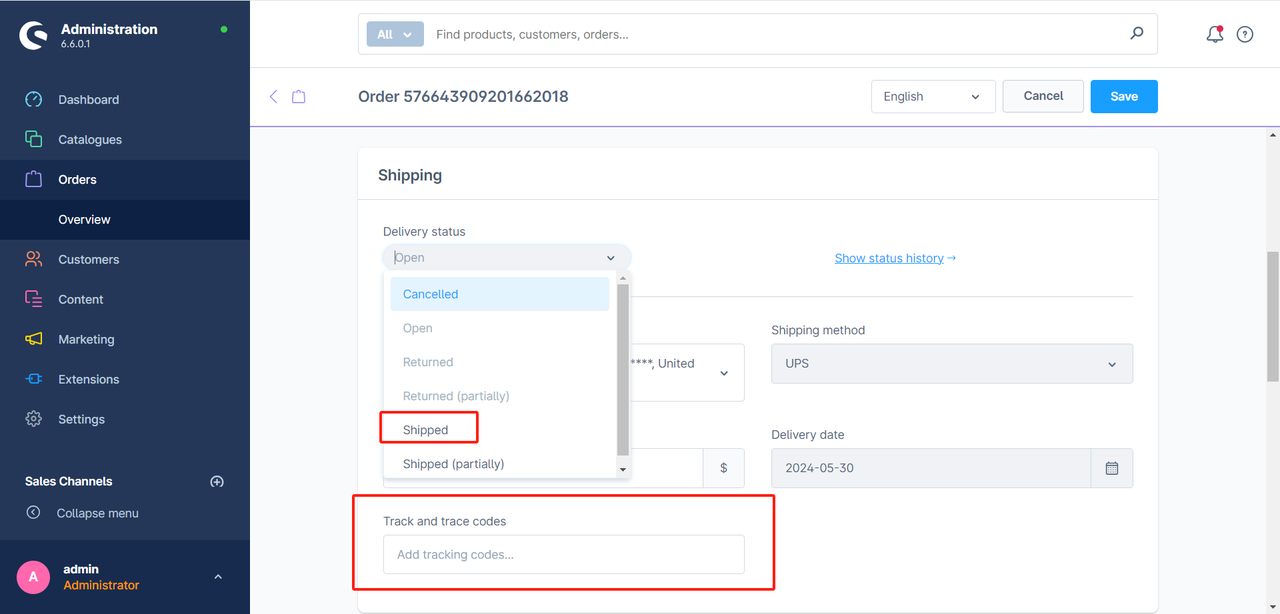1280x614 pixels.
Task: Click the Show status history link
Action: tap(895, 258)
